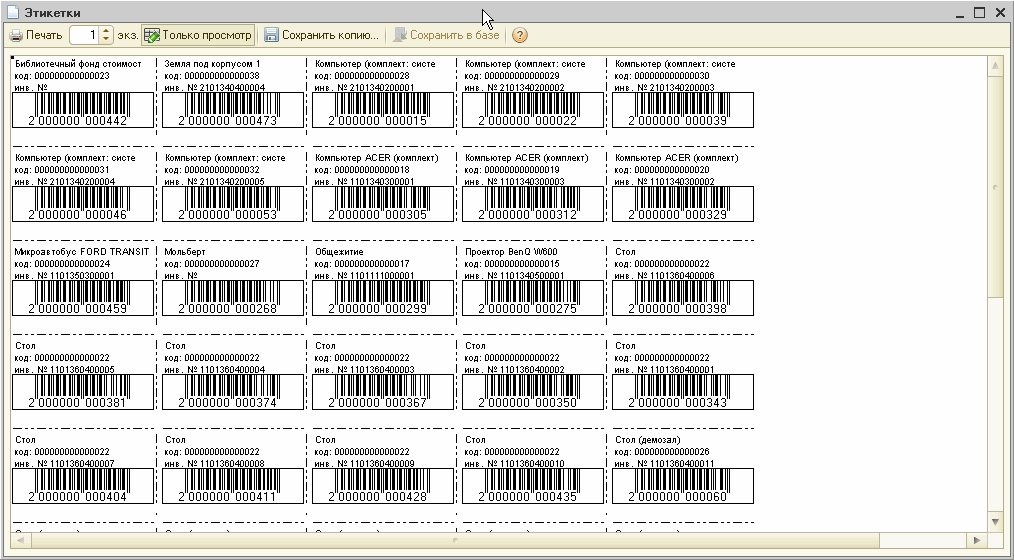The image size is (1014, 560).
Task: Click code 000000000000026
Action: pyautogui.click(x=672, y=451)
